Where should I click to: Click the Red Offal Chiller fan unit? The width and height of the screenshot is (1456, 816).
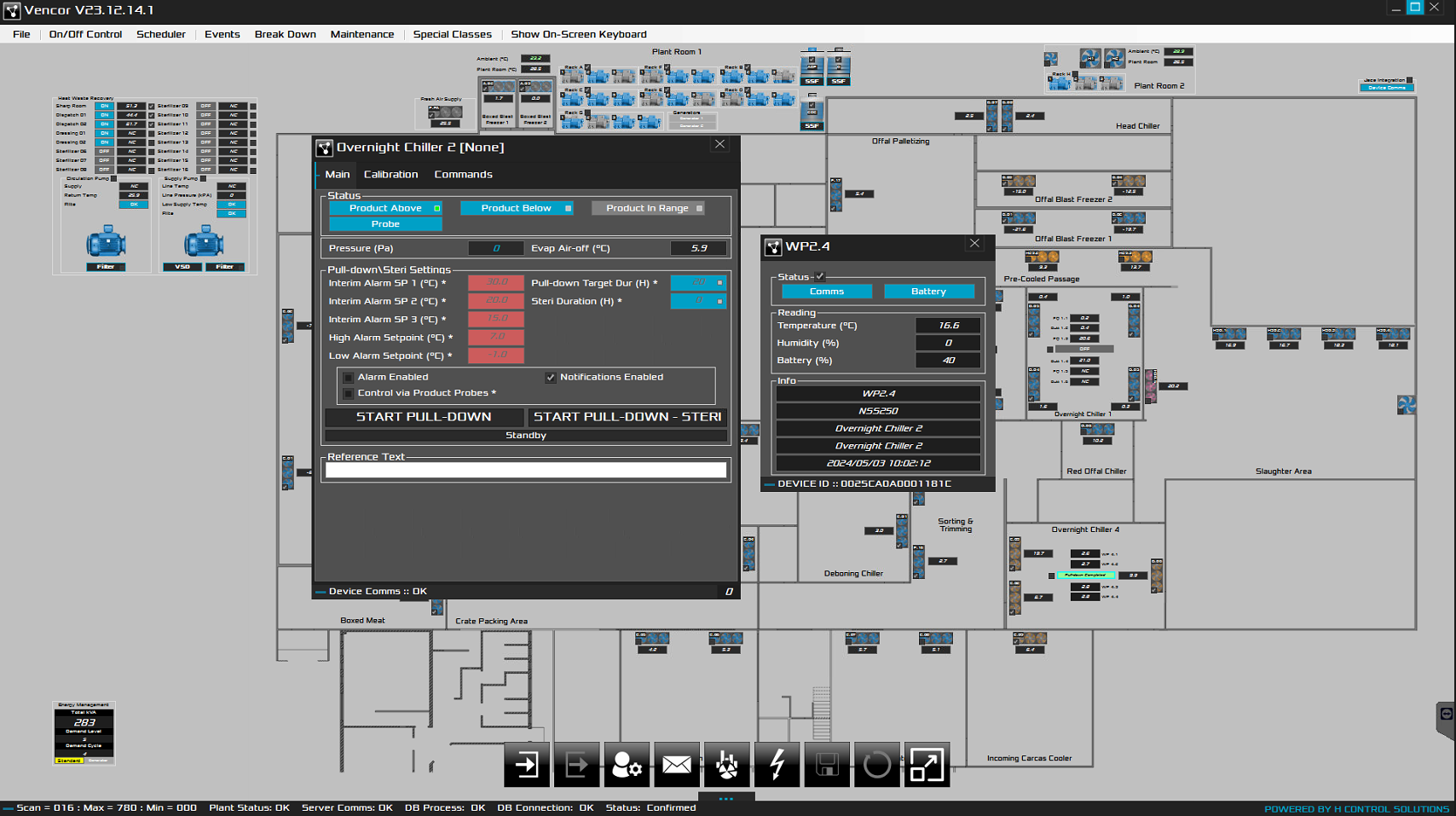(x=1097, y=430)
